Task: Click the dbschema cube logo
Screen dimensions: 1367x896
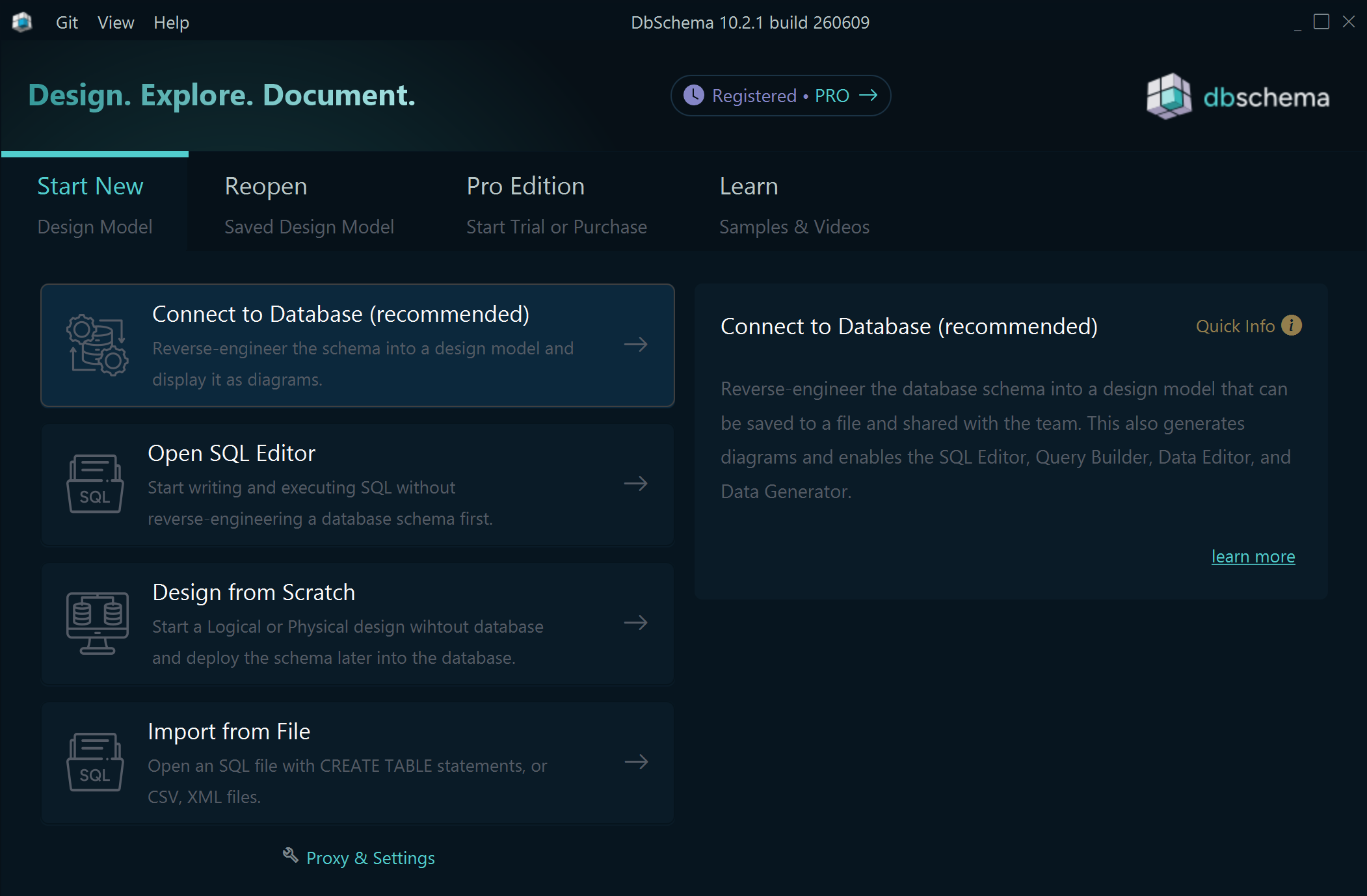Action: tap(1169, 96)
